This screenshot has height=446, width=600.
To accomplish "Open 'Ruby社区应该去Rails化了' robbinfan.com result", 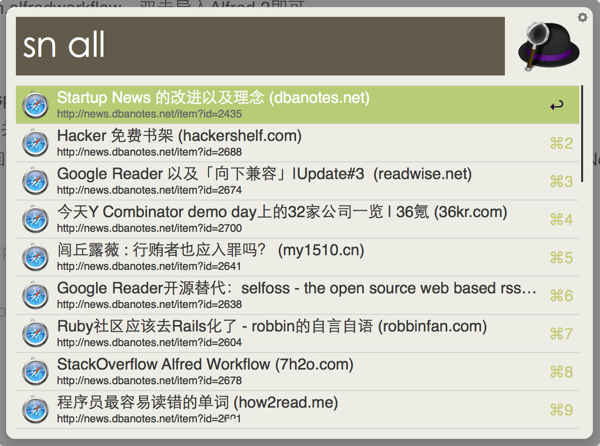I will pyautogui.click(x=297, y=334).
